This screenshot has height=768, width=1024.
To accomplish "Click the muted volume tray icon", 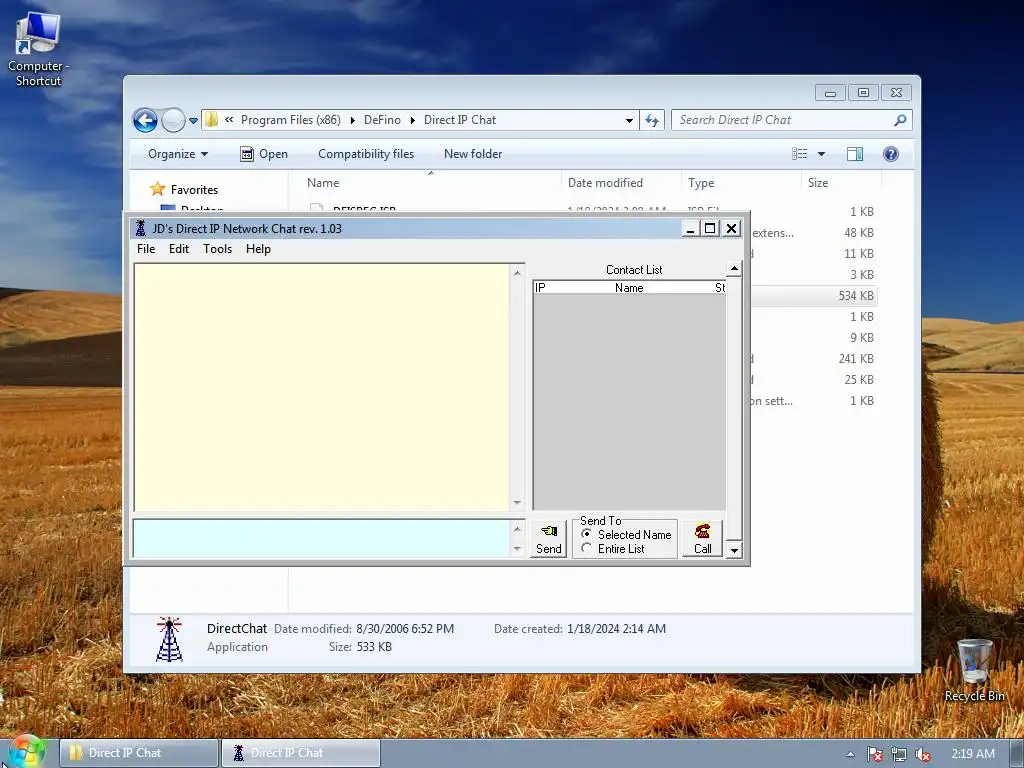I will tap(923, 754).
